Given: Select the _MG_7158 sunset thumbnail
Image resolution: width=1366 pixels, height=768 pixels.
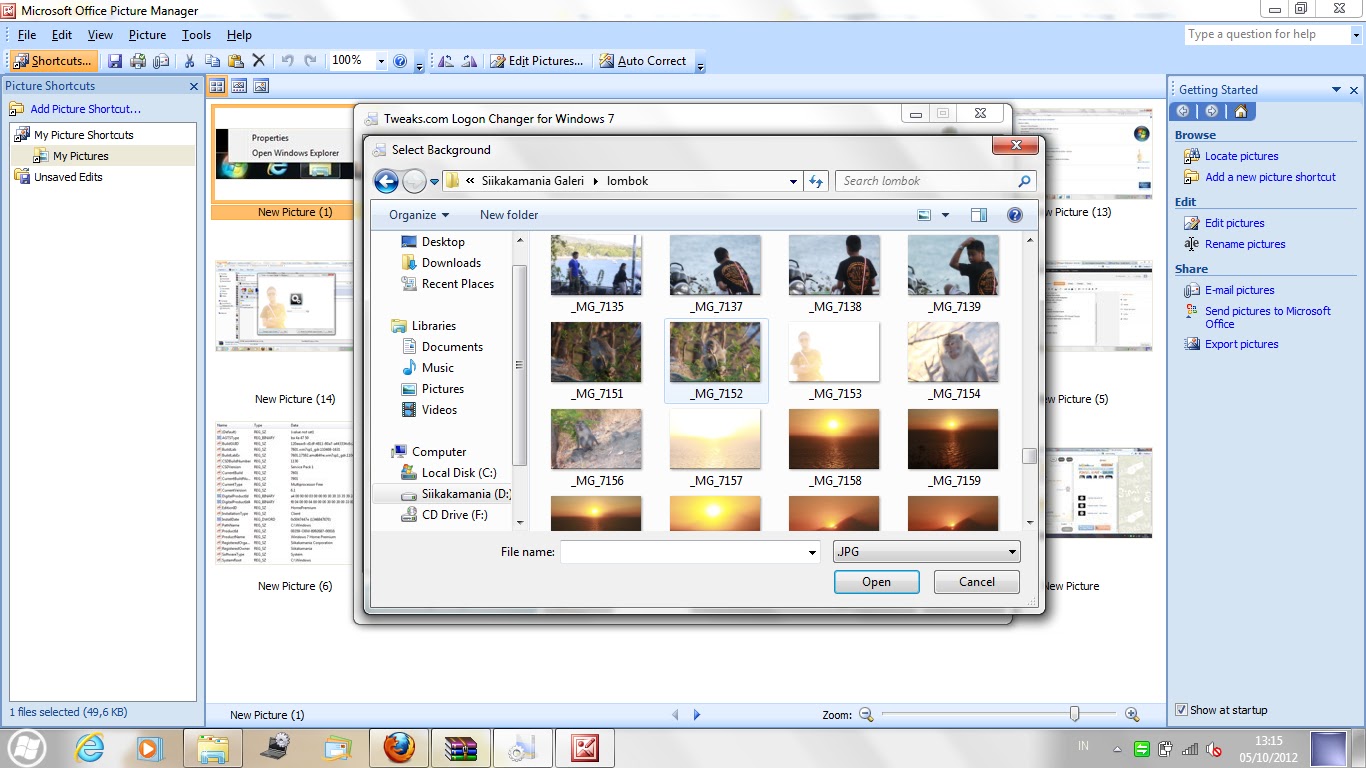Looking at the screenshot, I should point(834,440).
